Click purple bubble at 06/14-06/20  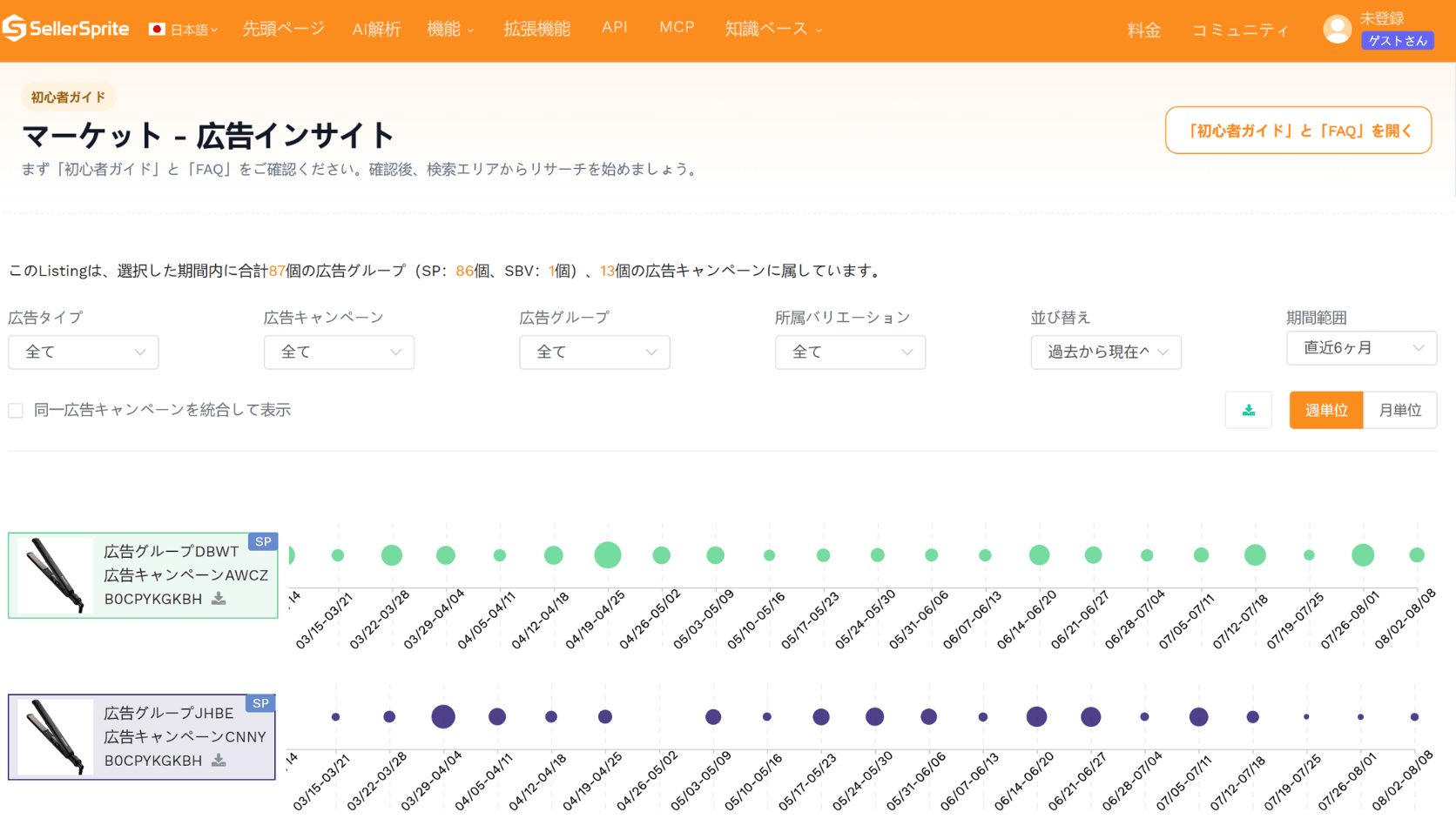click(1036, 716)
